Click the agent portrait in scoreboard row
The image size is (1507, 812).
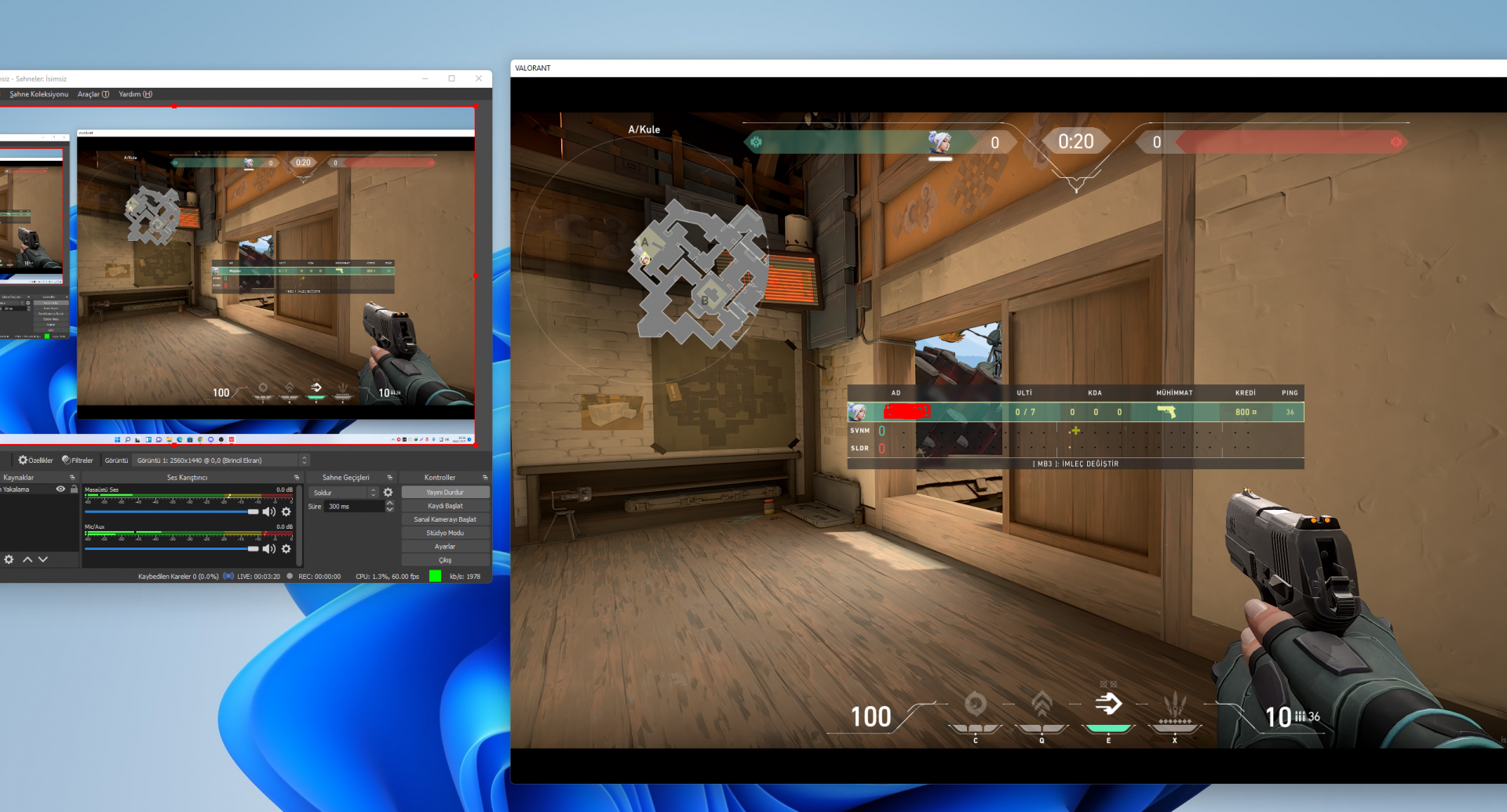[857, 412]
